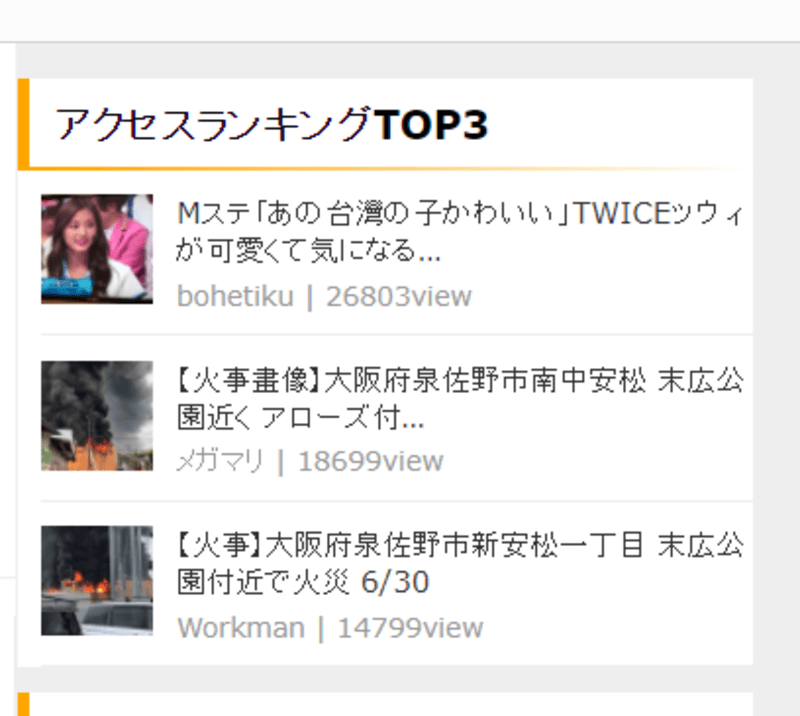Open the black smoke fire thumbnail
Screen dimensions: 800x716
coord(97,415)
